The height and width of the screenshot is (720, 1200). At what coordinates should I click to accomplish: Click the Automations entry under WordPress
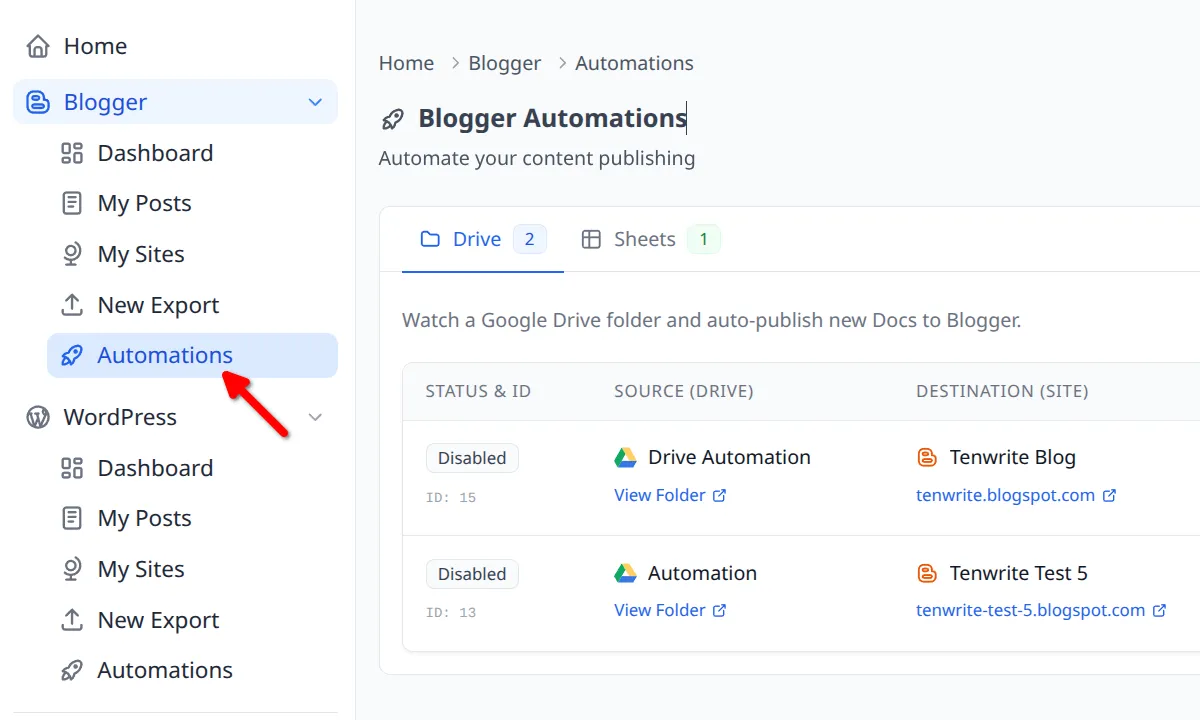[164, 669]
